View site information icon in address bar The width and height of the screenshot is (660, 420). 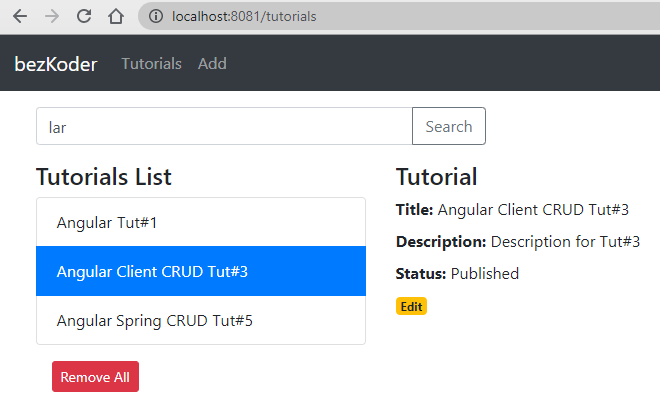[155, 17]
